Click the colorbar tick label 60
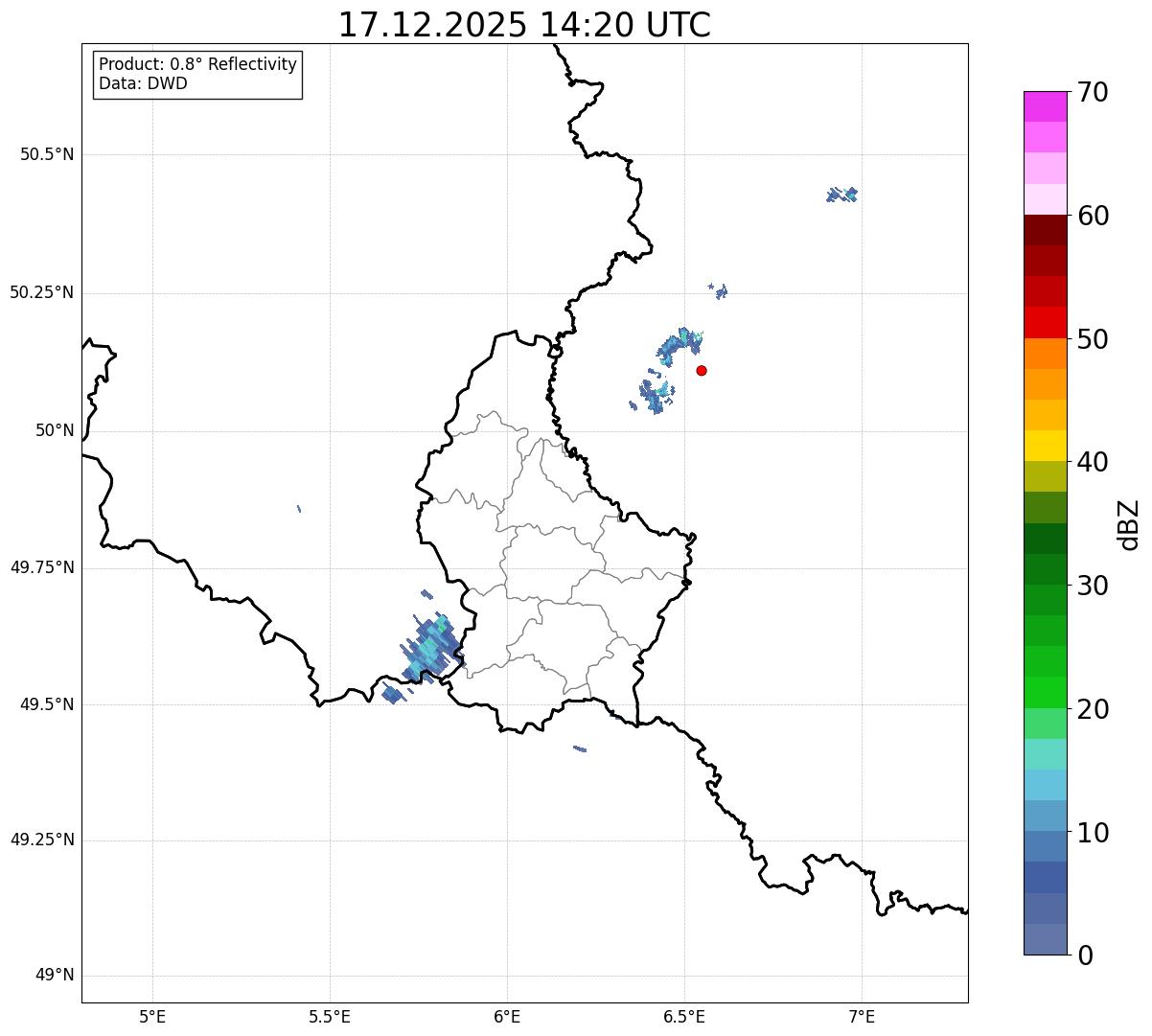Screen dimensions: 1152x1036 click(1092, 216)
